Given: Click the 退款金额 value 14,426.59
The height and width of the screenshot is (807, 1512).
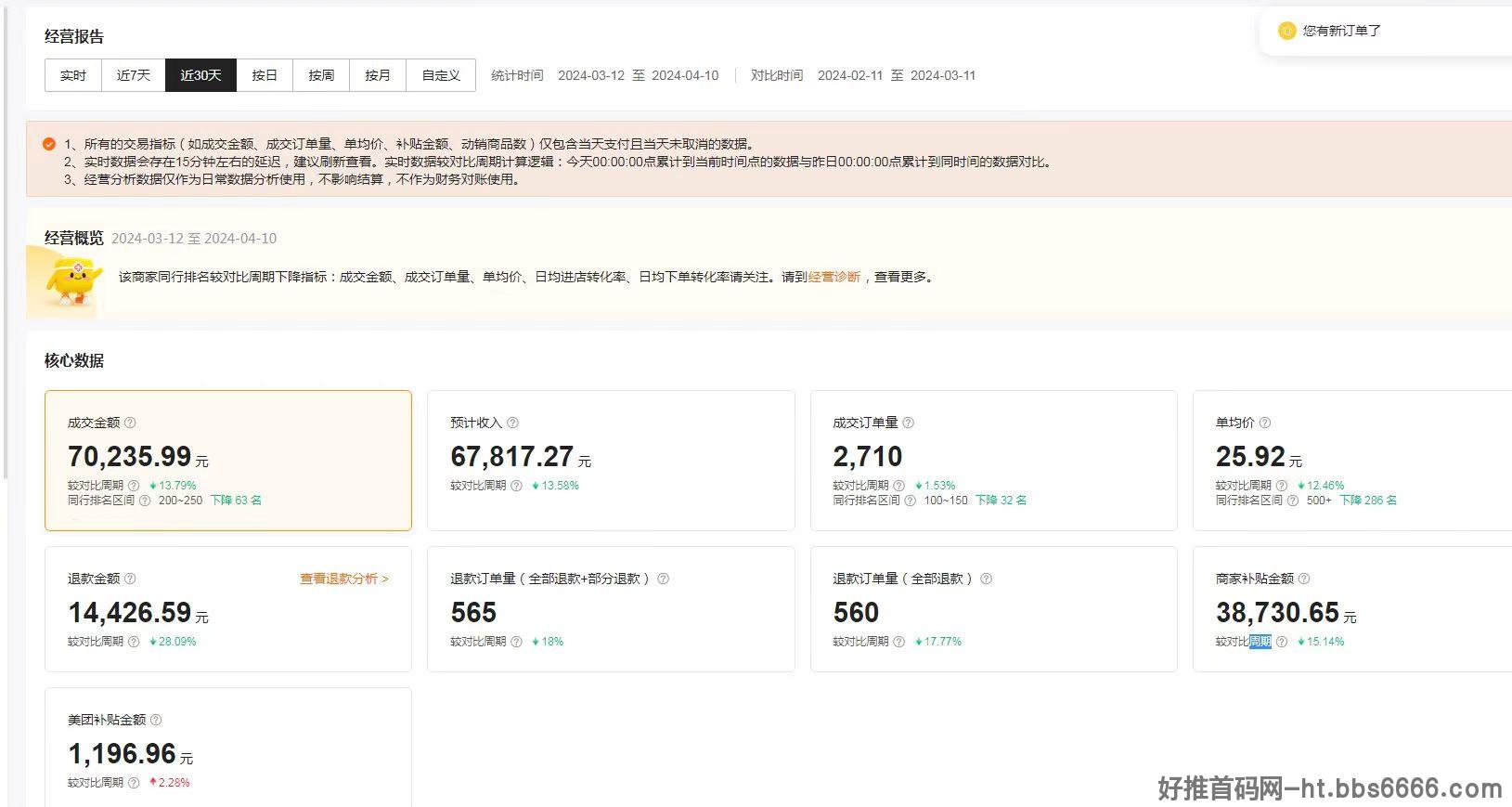Looking at the screenshot, I should (x=130, y=613).
